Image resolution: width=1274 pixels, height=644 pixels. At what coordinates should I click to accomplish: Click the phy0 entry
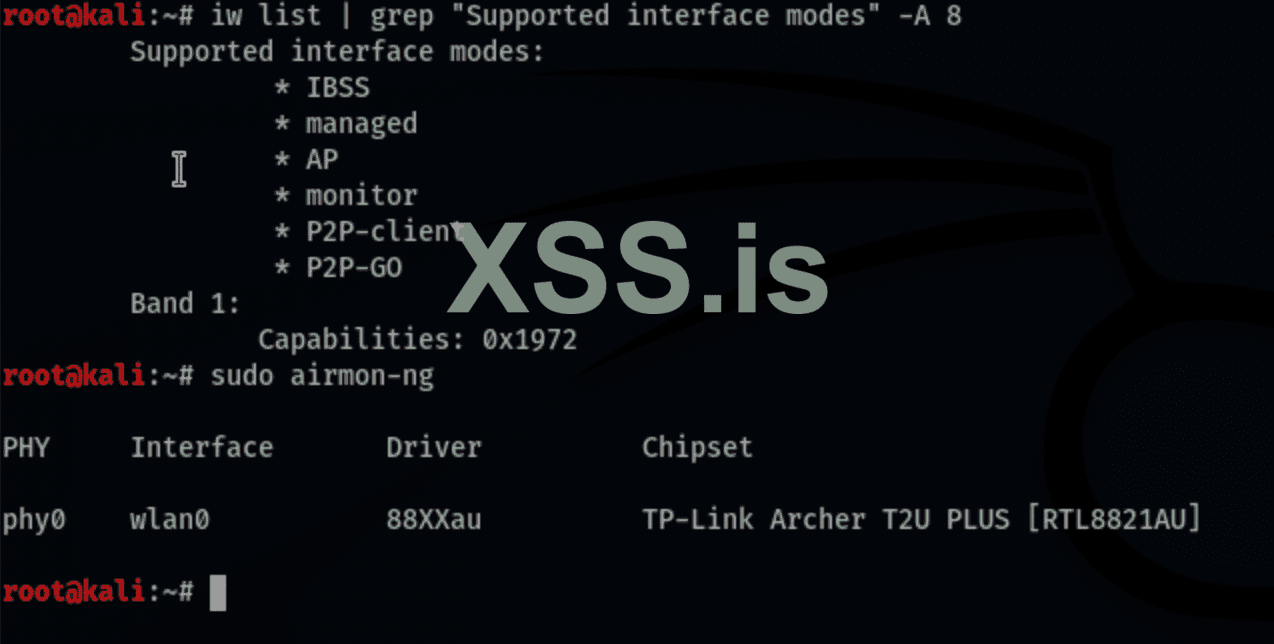coord(33,520)
